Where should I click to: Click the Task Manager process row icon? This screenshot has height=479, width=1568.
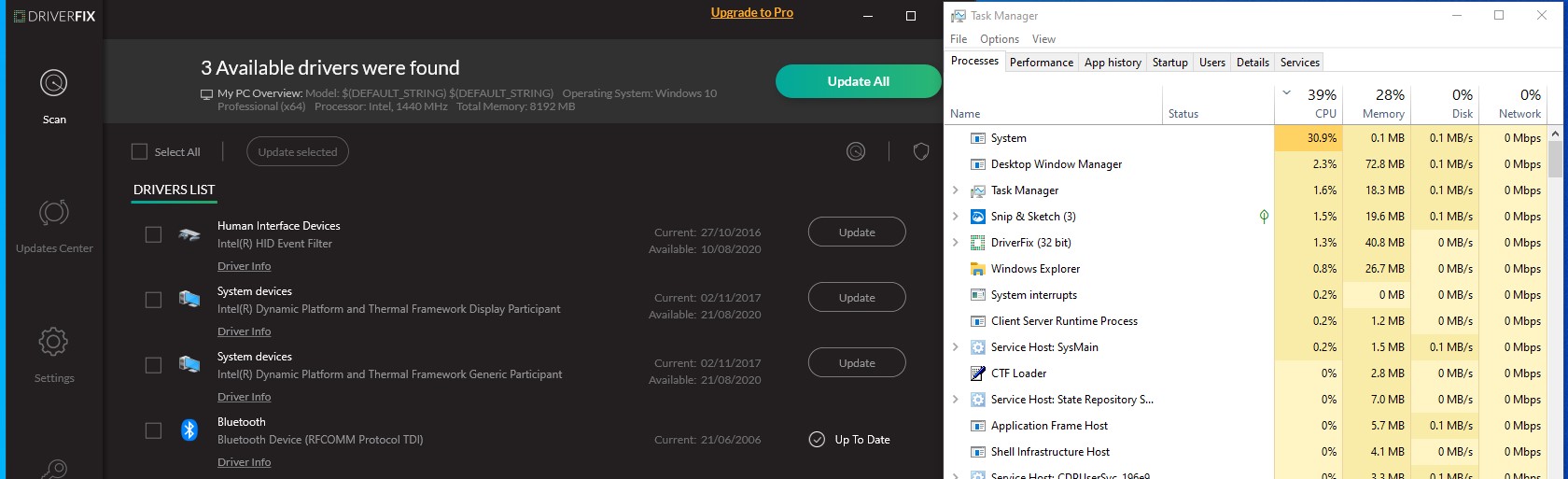(x=978, y=190)
